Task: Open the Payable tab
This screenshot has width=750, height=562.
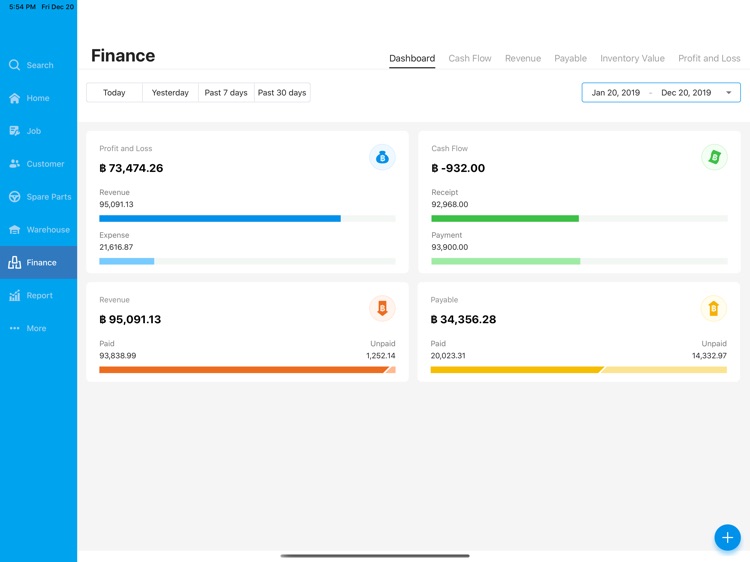Action: pos(570,58)
